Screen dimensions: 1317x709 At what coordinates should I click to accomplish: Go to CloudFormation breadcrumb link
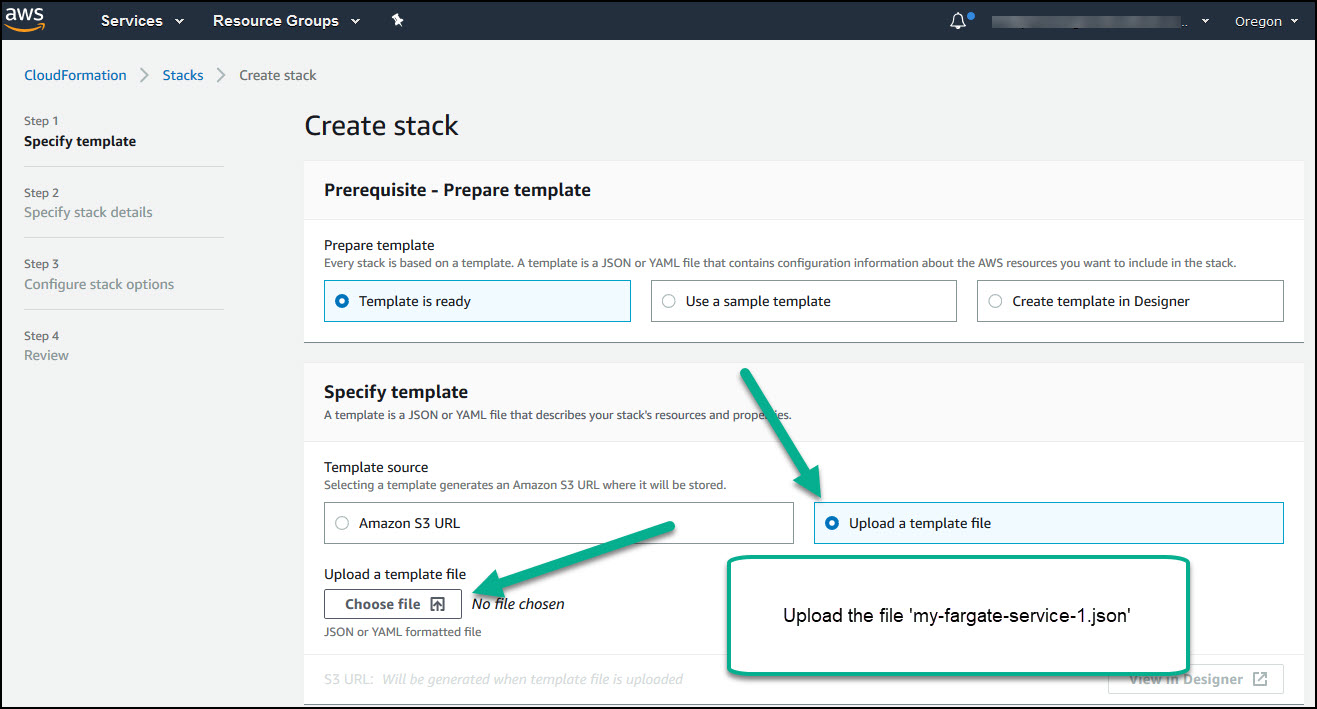click(x=75, y=75)
